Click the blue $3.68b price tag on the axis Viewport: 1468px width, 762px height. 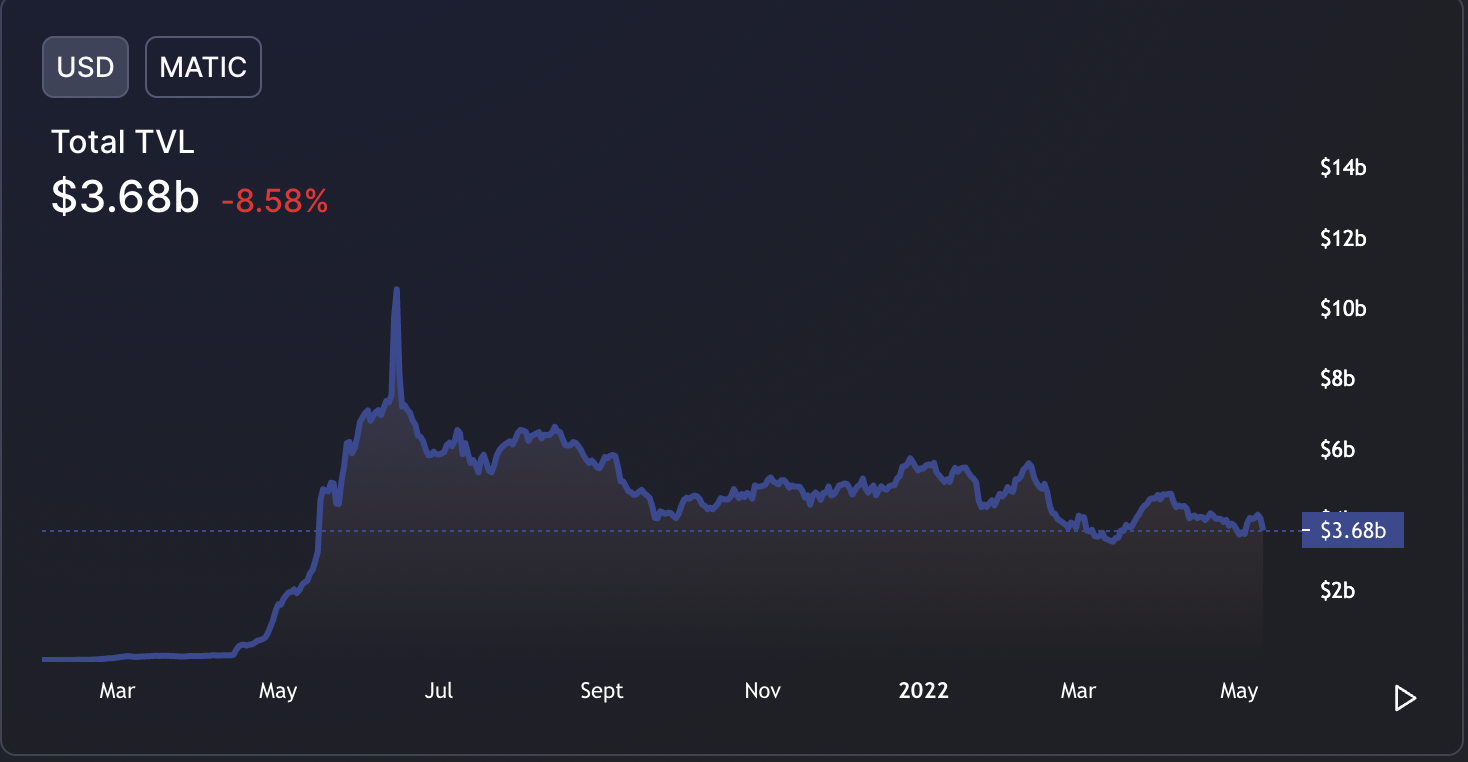point(1352,530)
